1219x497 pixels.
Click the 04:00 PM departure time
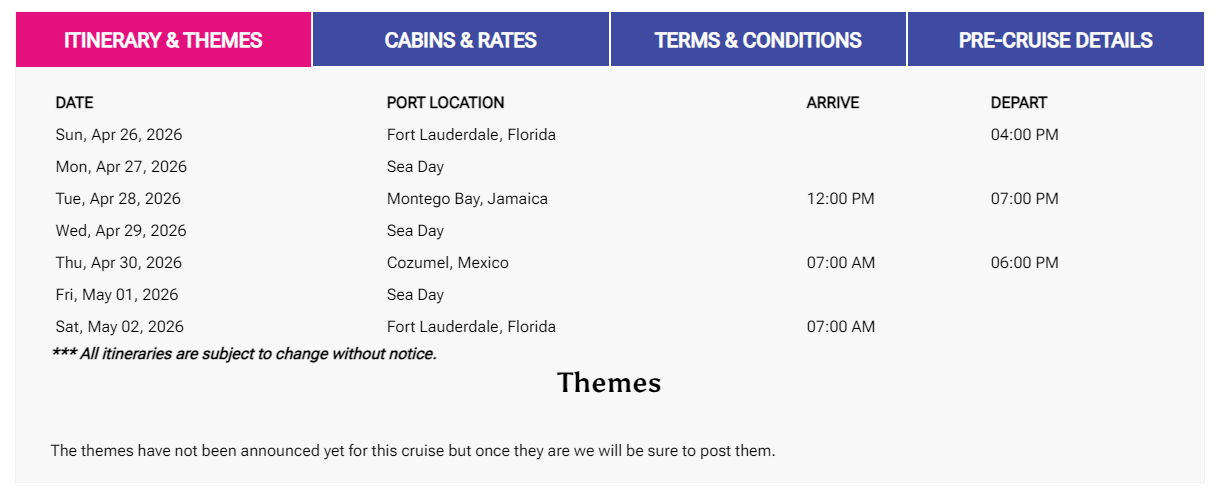(1024, 135)
